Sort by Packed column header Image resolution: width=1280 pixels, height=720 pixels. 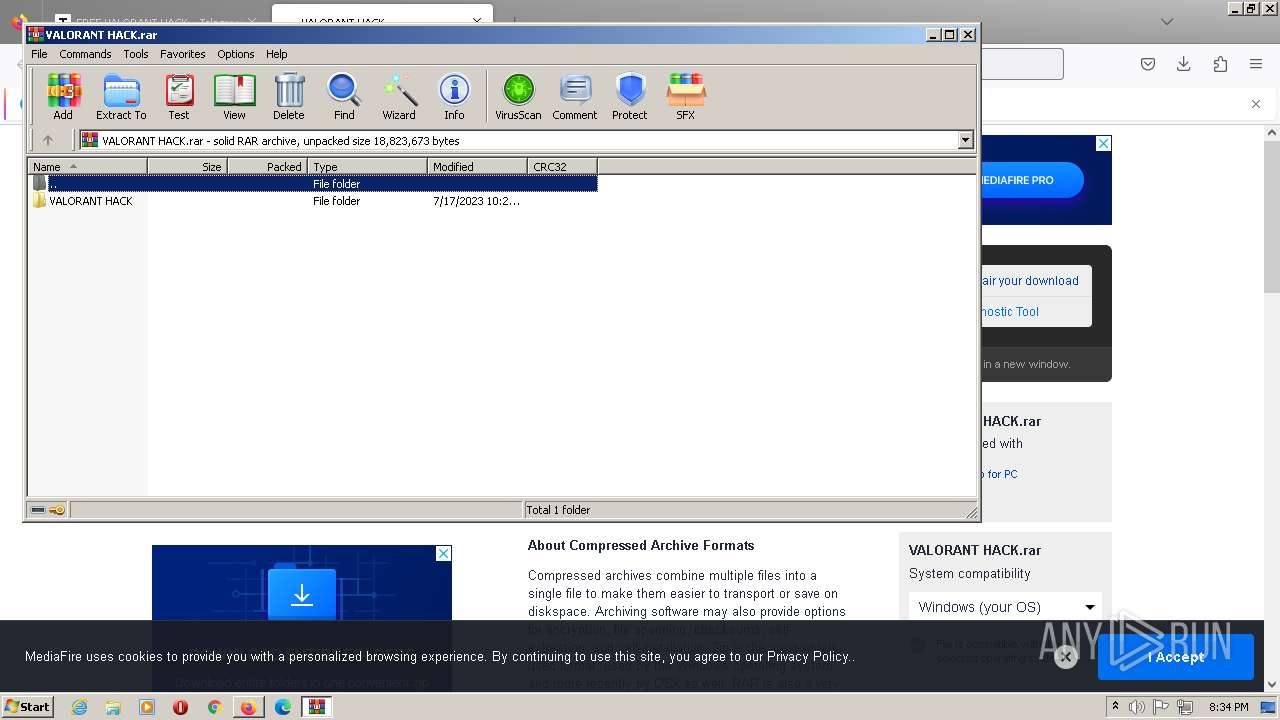(x=267, y=167)
